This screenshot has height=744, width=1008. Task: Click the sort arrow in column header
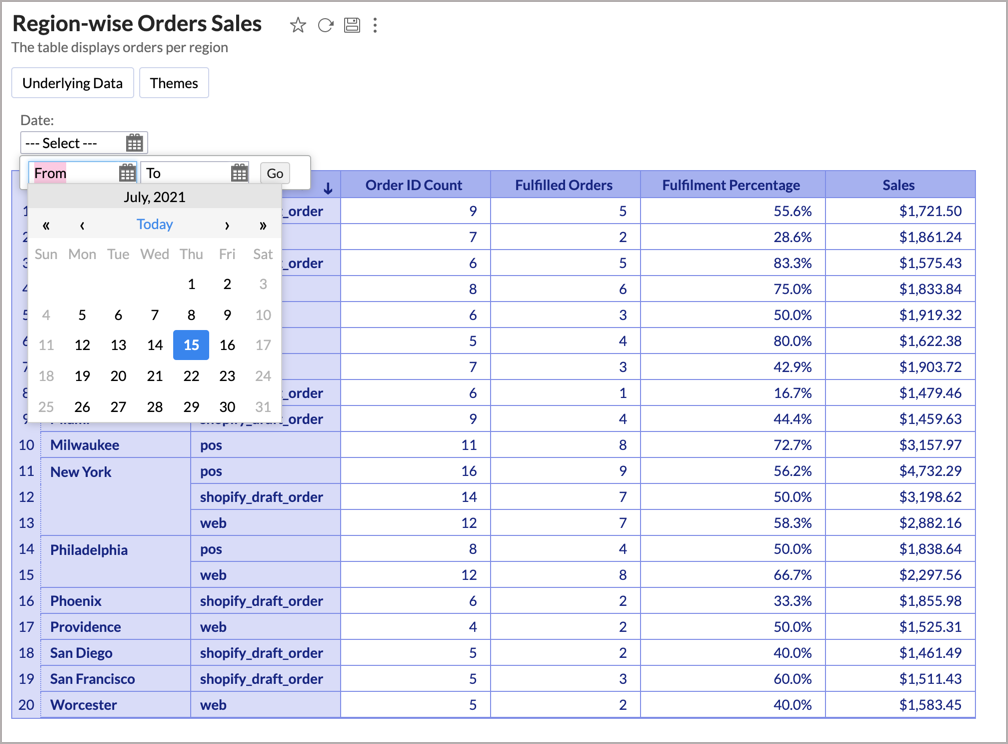tap(327, 187)
